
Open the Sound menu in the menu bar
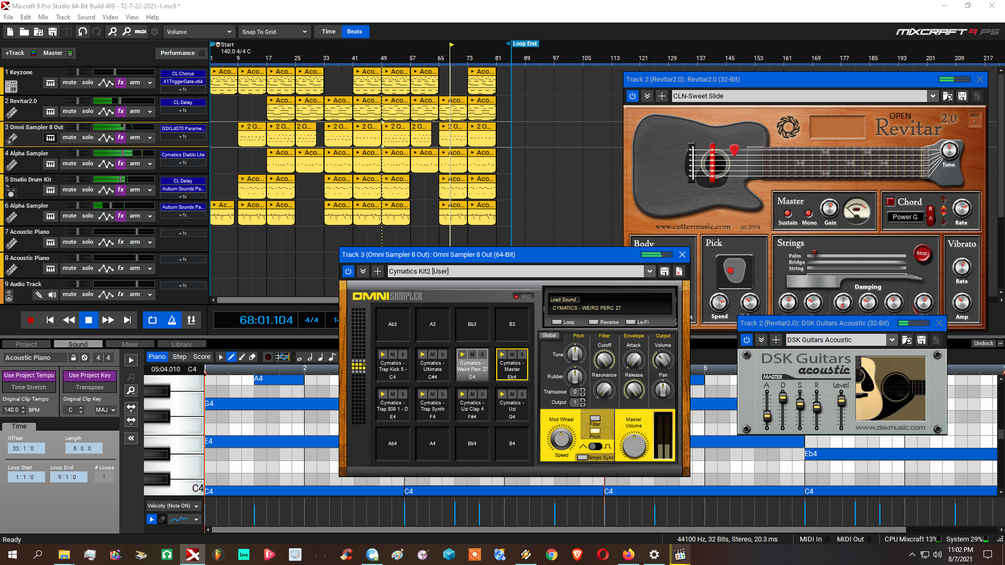click(86, 17)
